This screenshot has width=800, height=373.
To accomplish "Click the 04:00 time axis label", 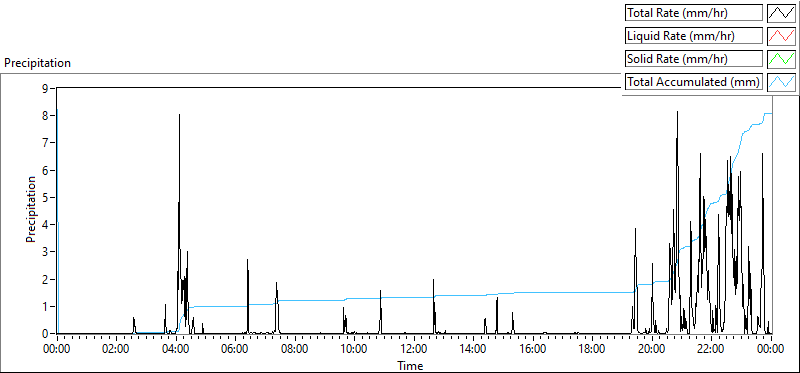I will pyautogui.click(x=176, y=350).
